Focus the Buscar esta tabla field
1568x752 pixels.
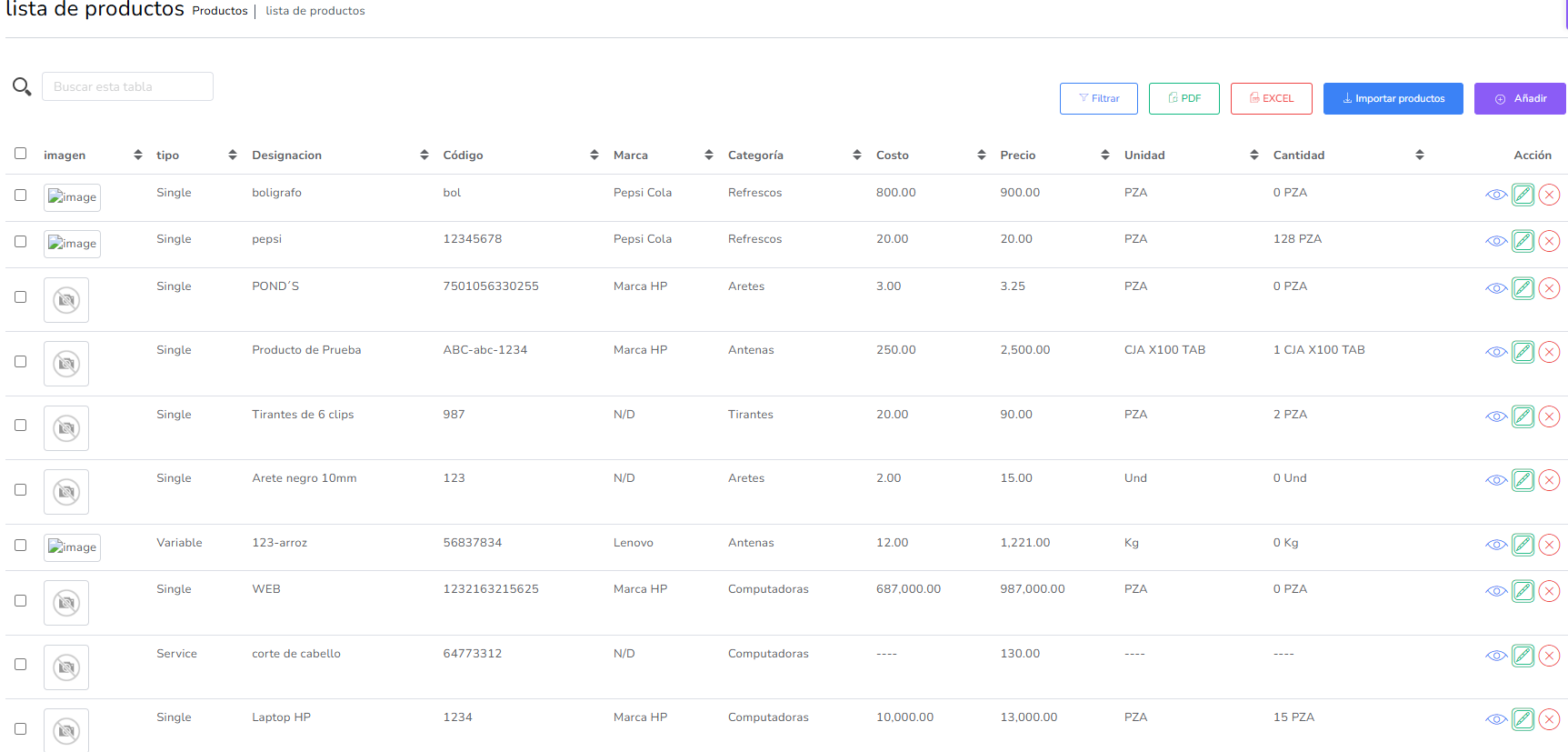click(127, 86)
